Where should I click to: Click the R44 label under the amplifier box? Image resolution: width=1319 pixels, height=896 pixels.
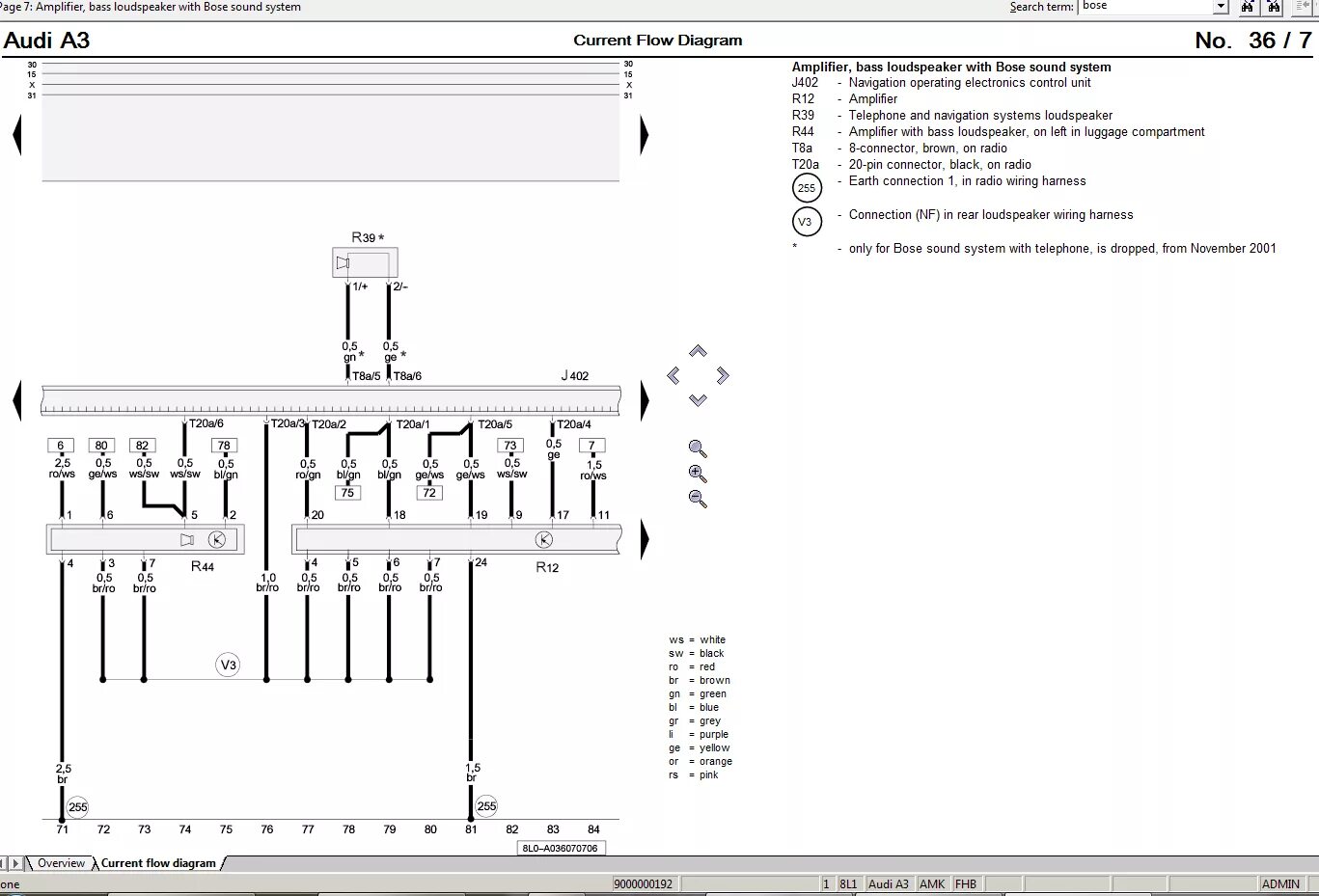[203, 566]
